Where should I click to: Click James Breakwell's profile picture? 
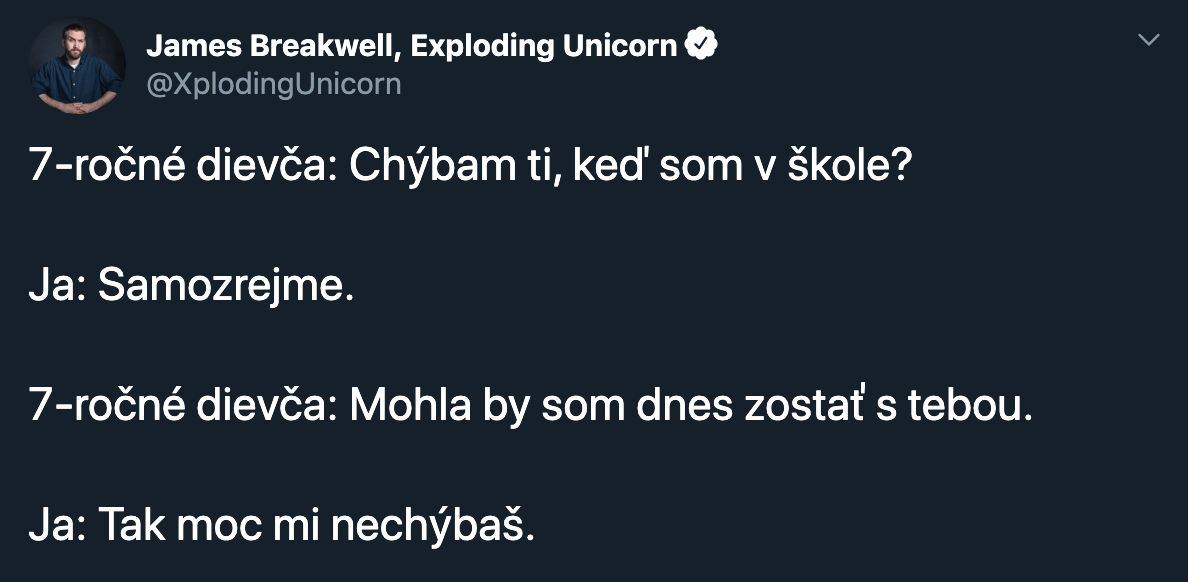[78, 65]
